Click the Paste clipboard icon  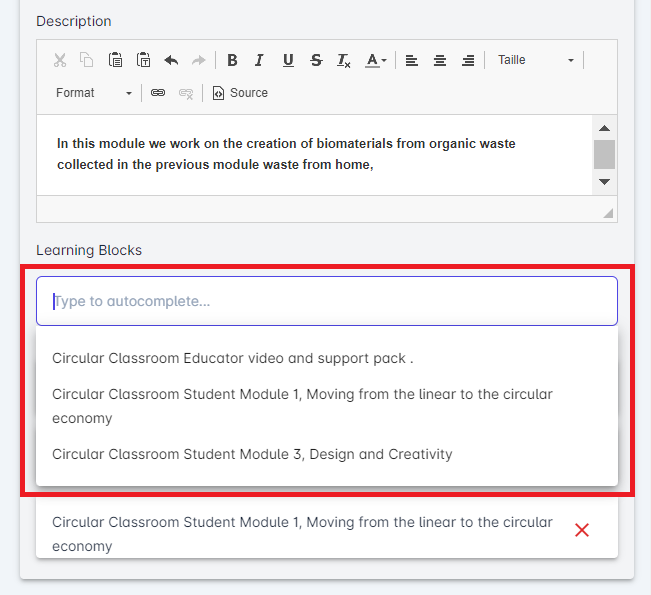(116, 60)
